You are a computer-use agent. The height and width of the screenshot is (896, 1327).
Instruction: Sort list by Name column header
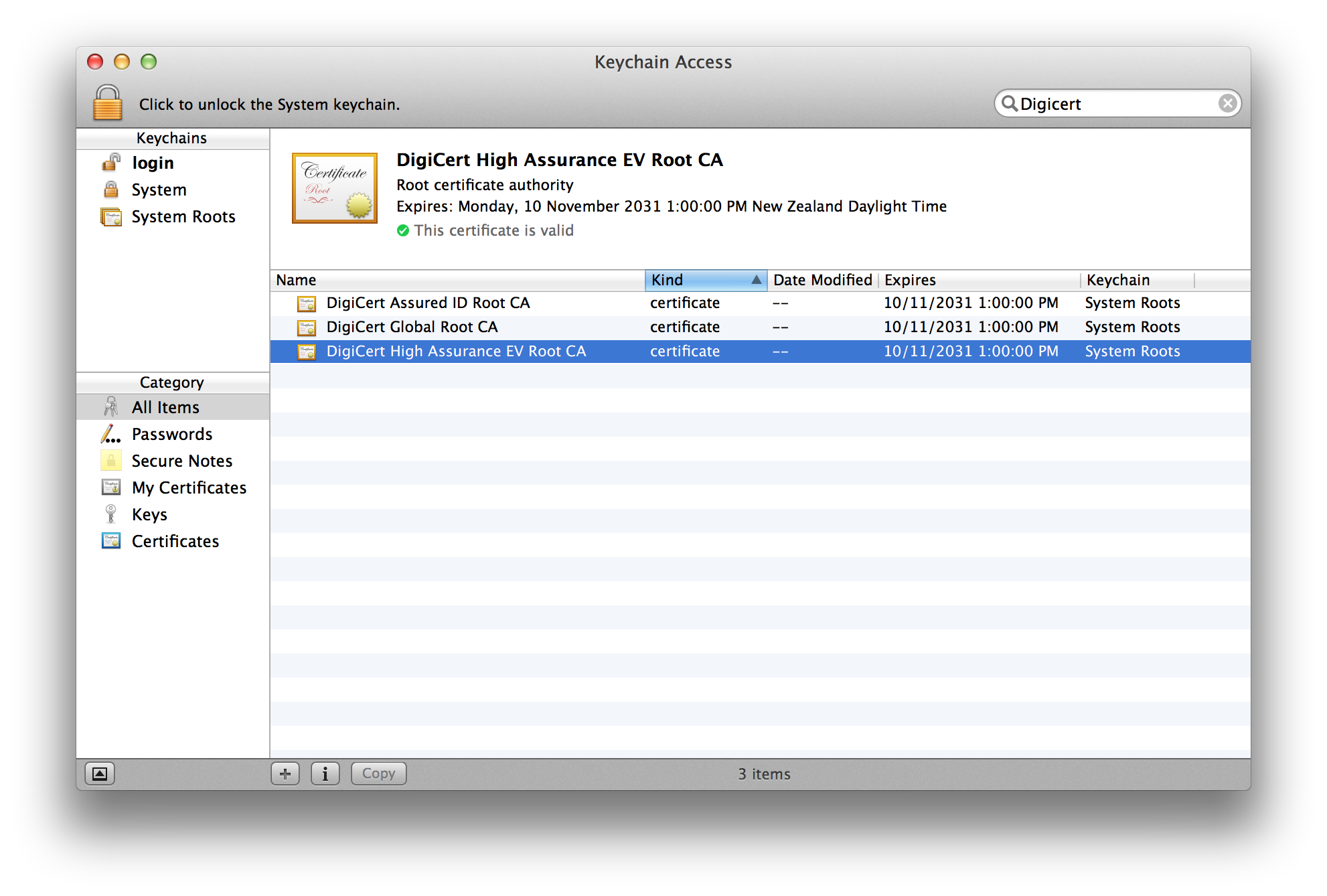[x=458, y=280]
